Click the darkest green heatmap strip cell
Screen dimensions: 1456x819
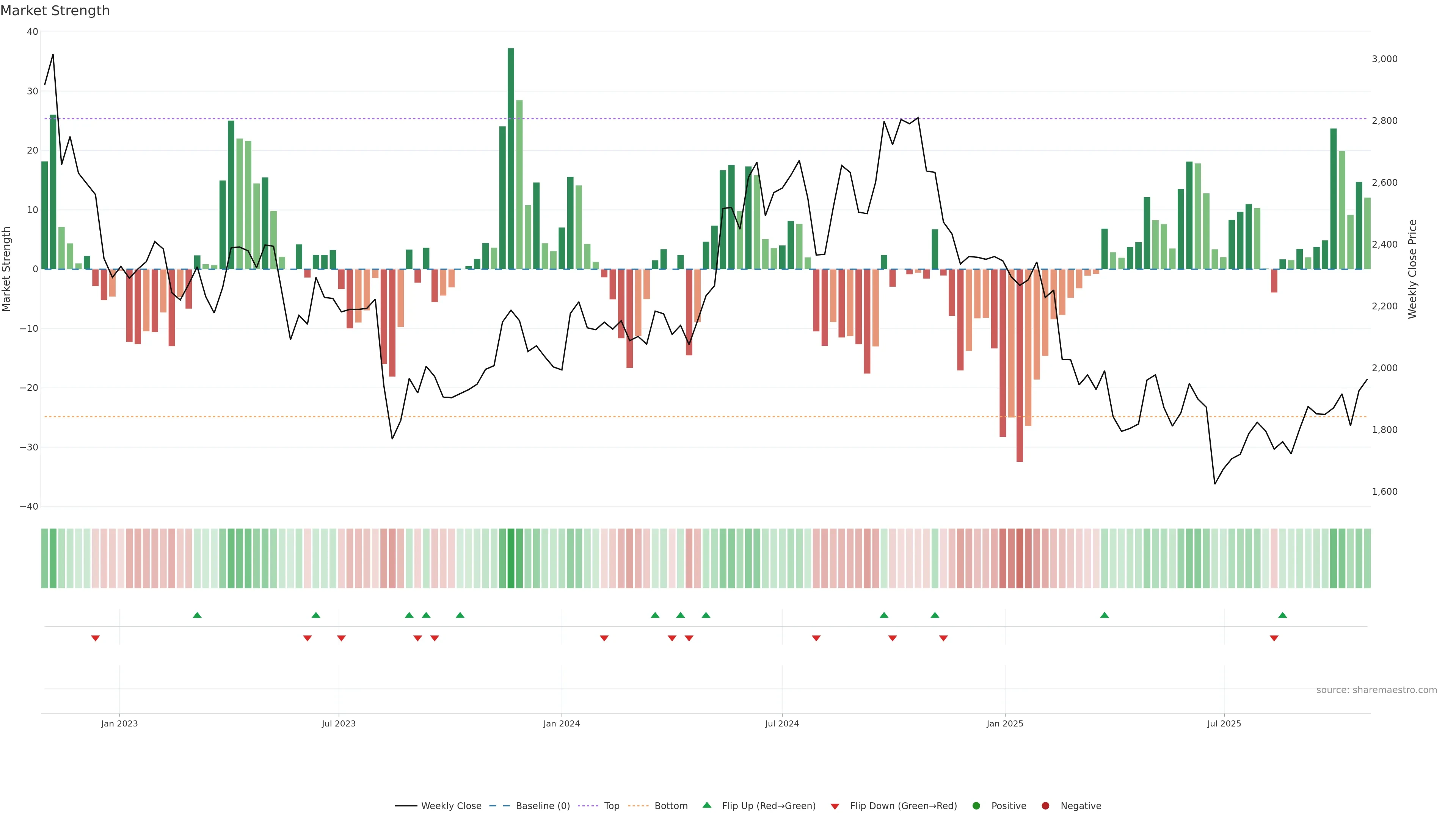tap(511, 559)
